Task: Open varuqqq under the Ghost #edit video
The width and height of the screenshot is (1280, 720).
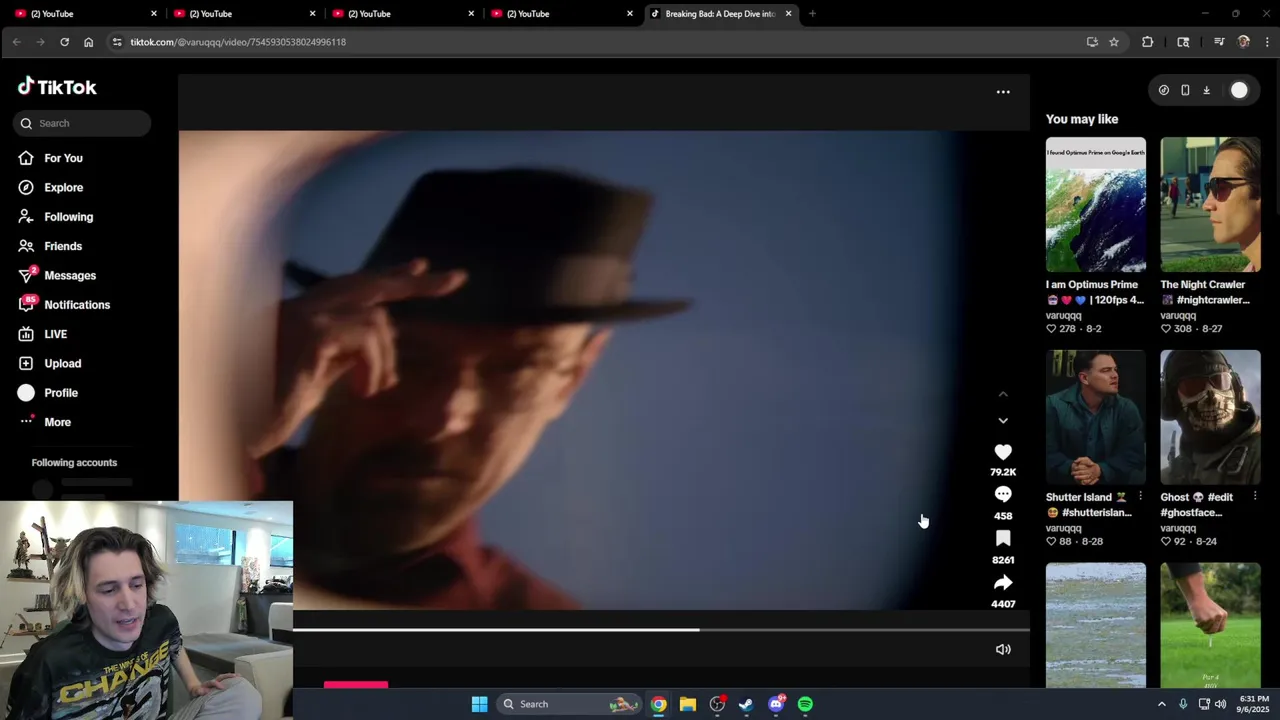Action: [1178, 528]
